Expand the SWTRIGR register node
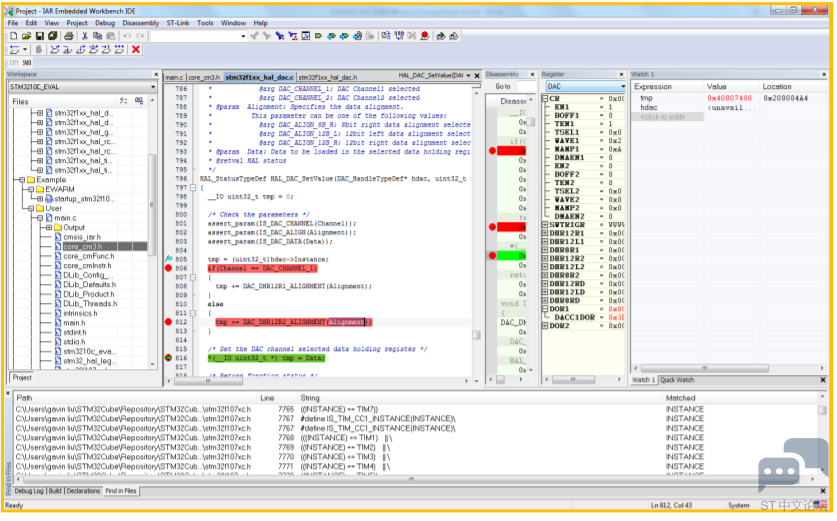The height and width of the screenshot is (521, 837). (545, 225)
